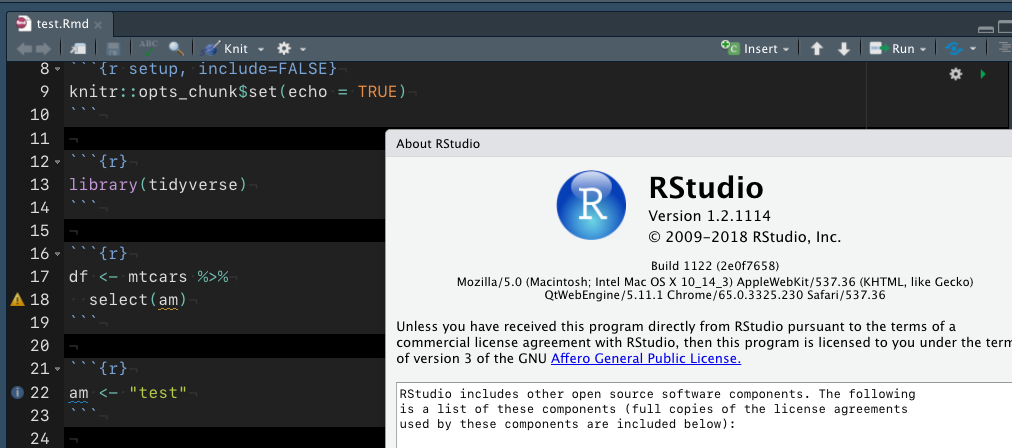Viewport: 1012px width, 448px height.
Task: Collapse the chunk at line 16
Action: click(x=58, y=254)
